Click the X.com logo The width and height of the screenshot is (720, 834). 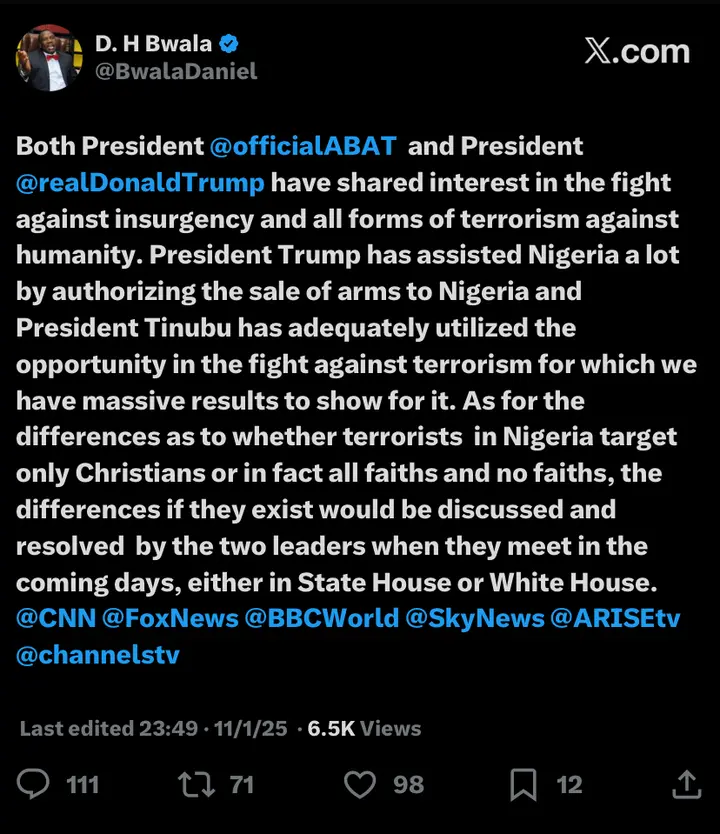point(637,51)
